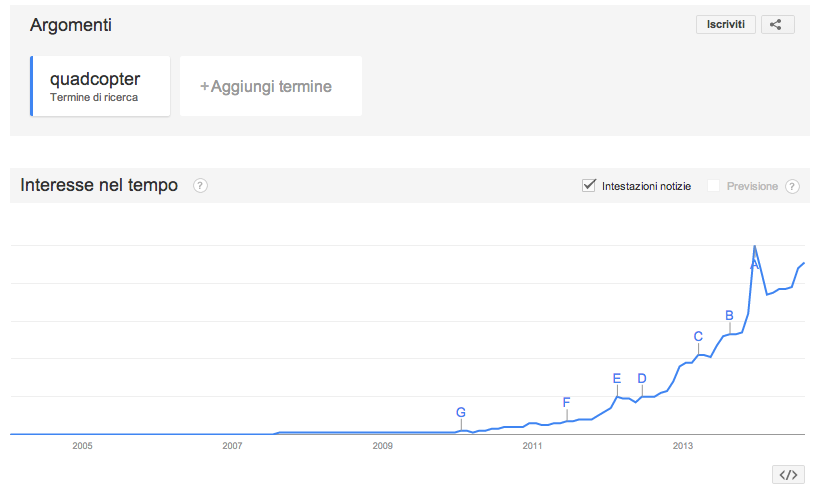Open help icon beside Interesse nel tempo
The width and height of the screenshot is (819, 493).
point(200,185)
